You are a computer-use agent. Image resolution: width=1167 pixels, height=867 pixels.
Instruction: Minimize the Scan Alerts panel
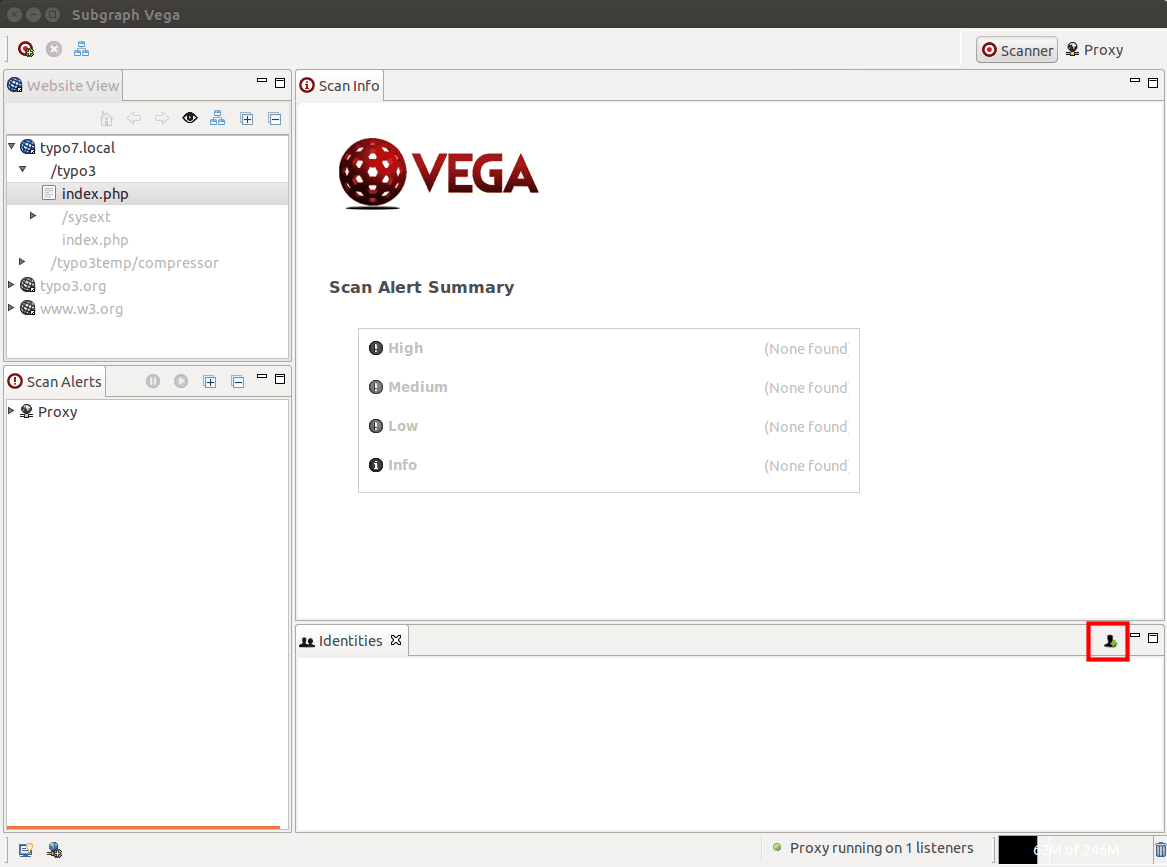tap(262, 377)
